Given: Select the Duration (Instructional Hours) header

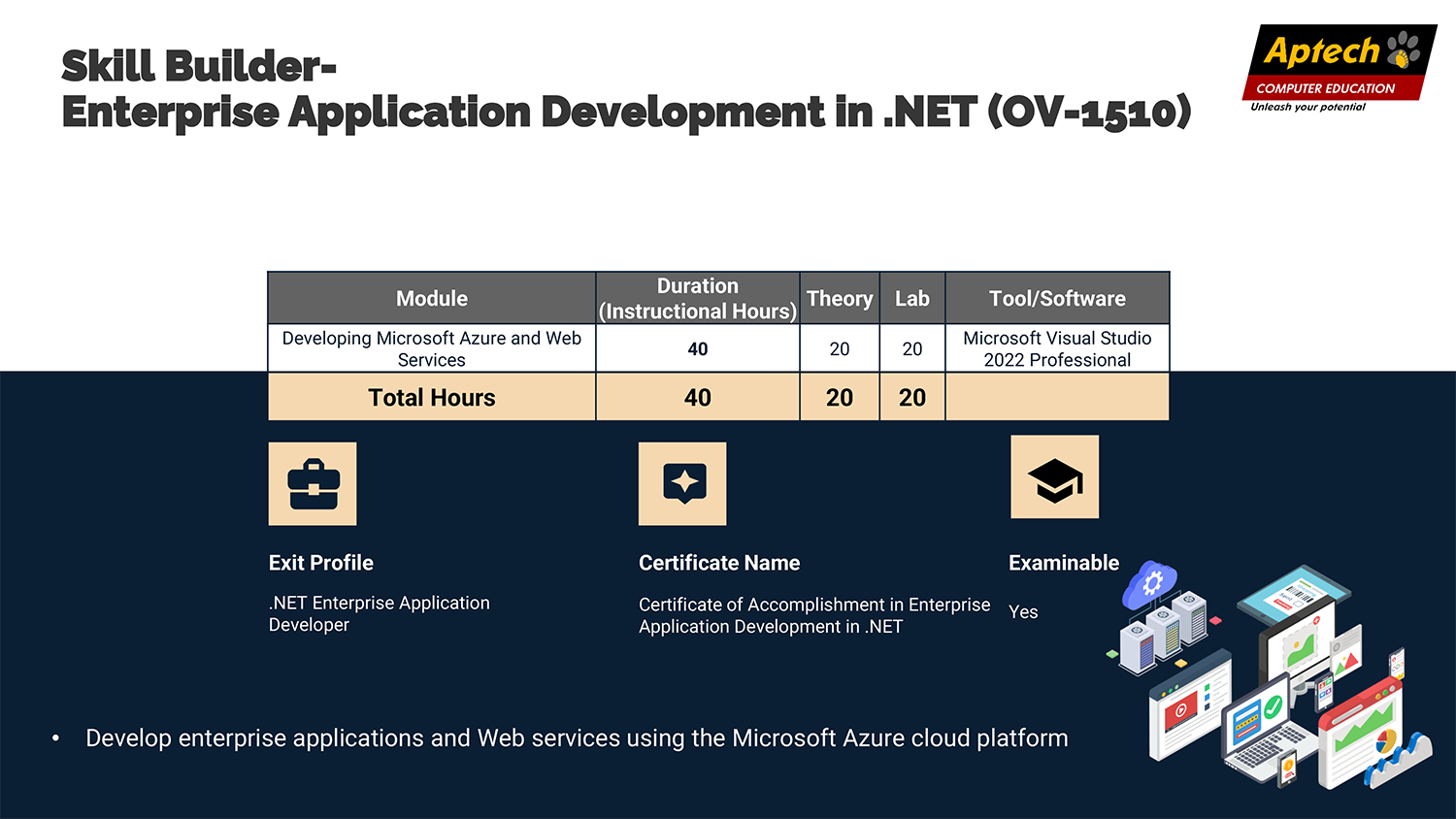Looking at the screenshot, I should click(x=697, y=299).
